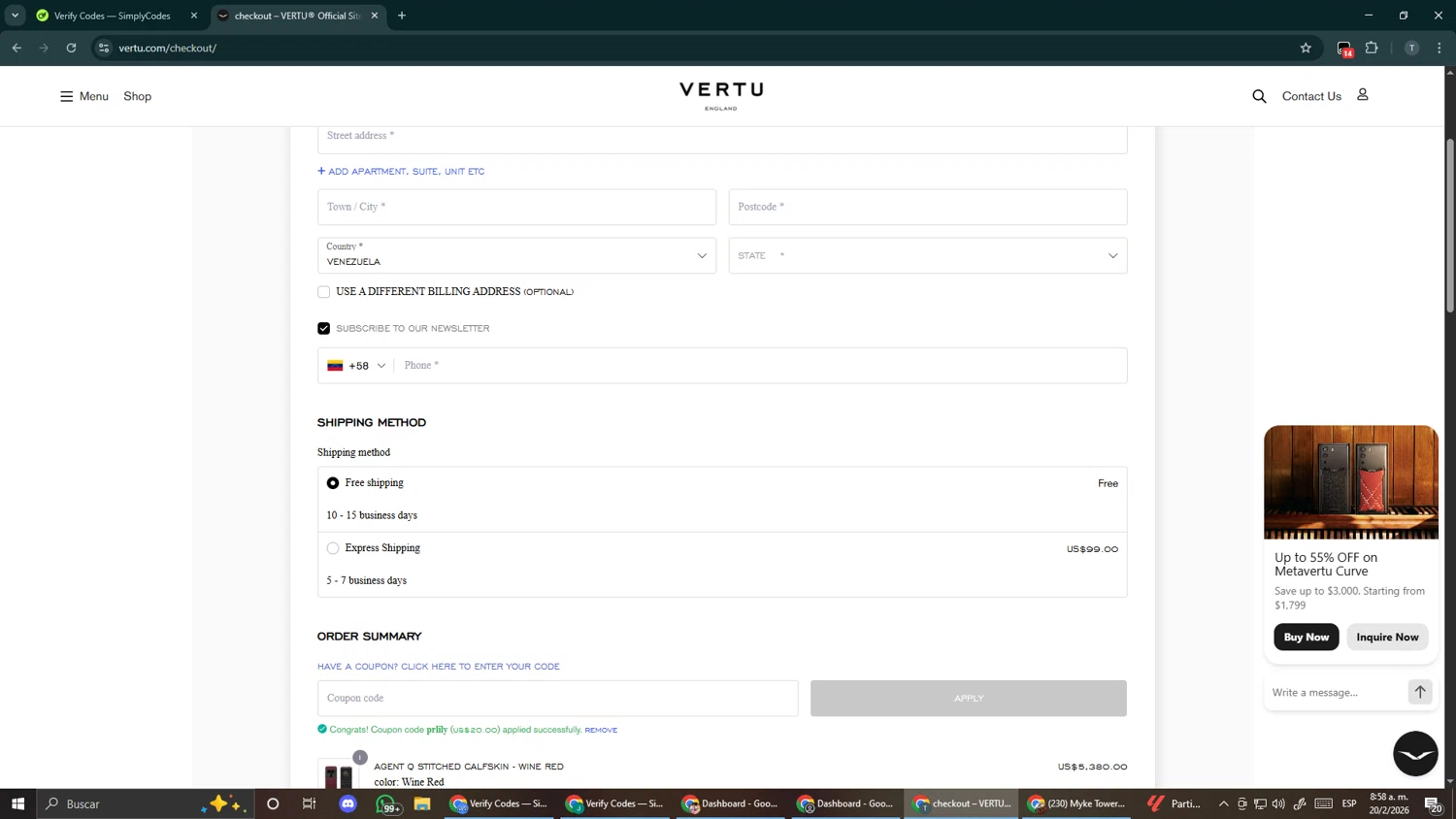Open Windows Start menu

(x=17, y=803)
